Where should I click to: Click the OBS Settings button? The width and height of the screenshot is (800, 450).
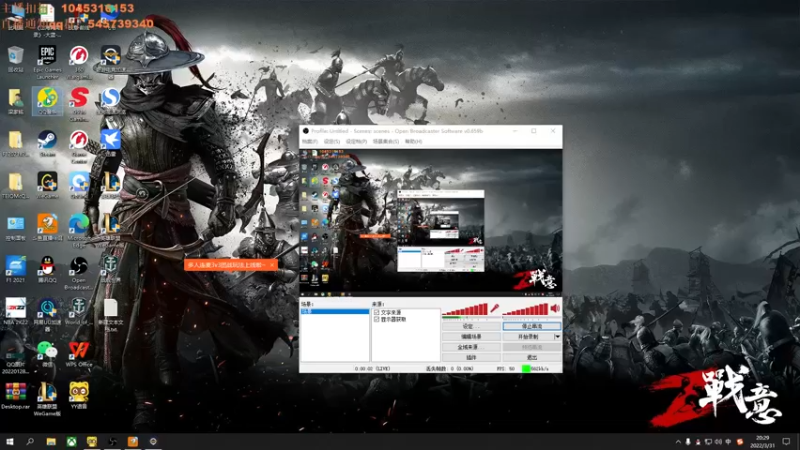click(x=471, y=326)
